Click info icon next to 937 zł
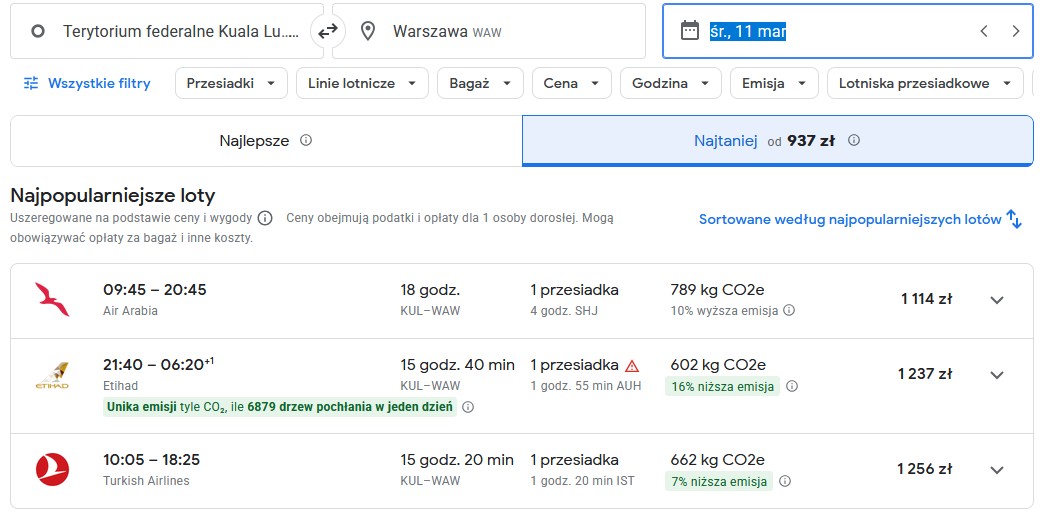This screenshot has width=1042, height=527. (x=854, y=140)
